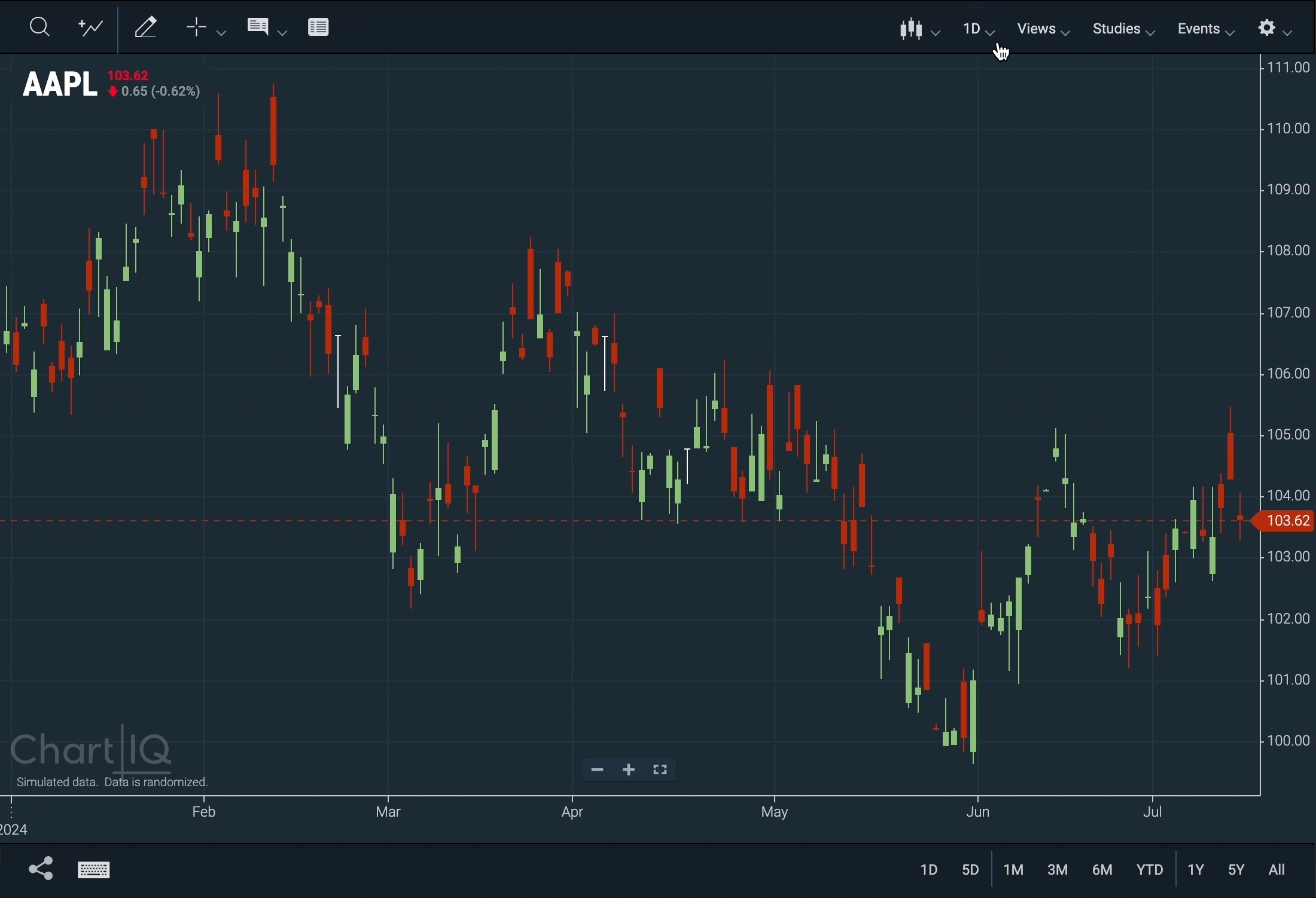Image resolution: width=1316 pixels, height=898 pixels.
Task: Click the header price 103.62 next to AAPL
Action: [128, 75]
